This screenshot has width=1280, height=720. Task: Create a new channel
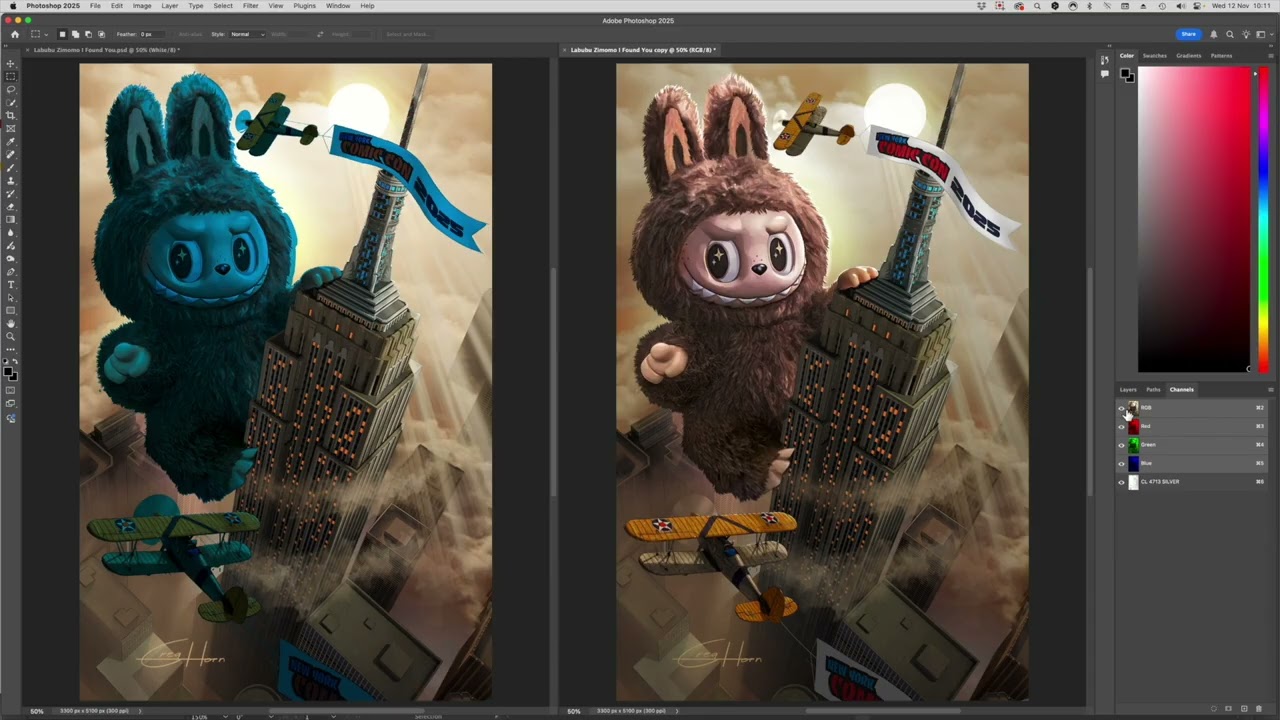[x=1244, y=709]
